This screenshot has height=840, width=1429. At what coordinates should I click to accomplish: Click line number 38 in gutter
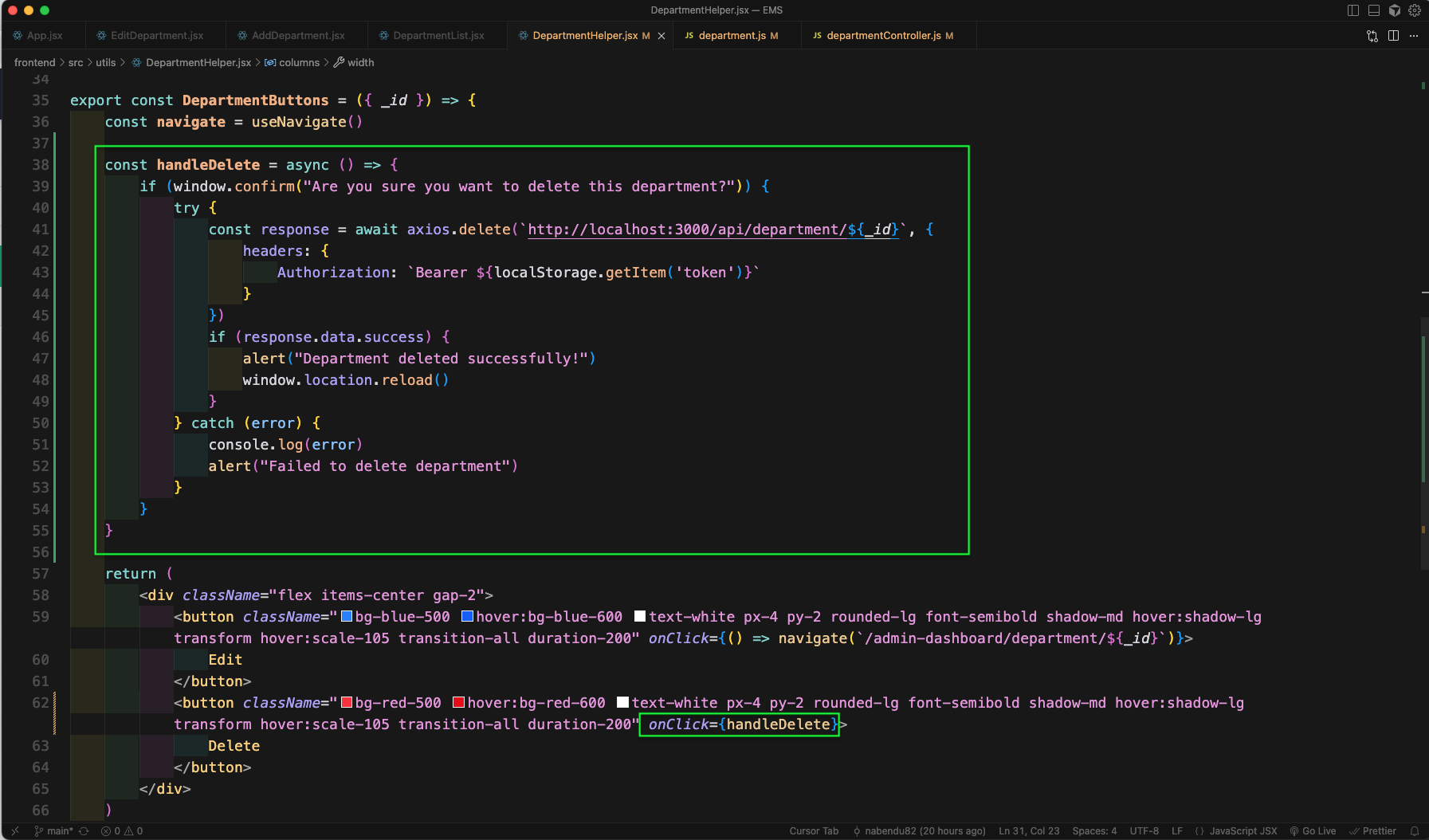41,165
